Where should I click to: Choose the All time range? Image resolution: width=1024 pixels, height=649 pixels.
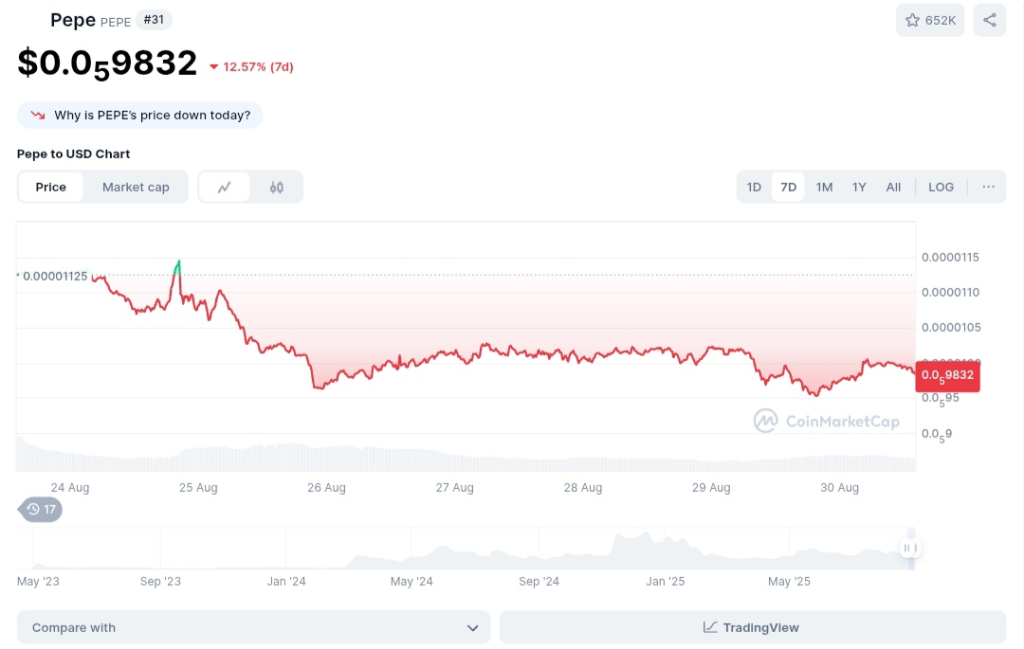(x=893, y=187)
